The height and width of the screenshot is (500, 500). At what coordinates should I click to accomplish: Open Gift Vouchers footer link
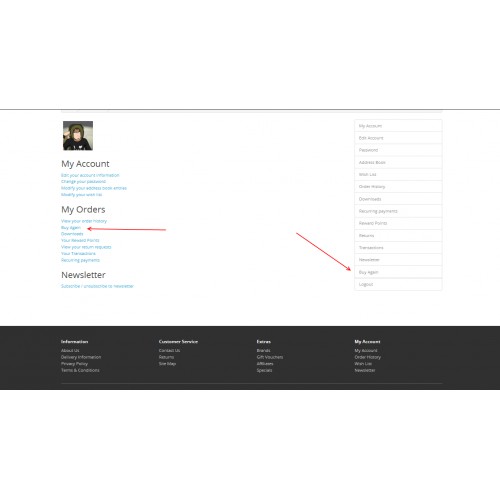click(270, 357)
